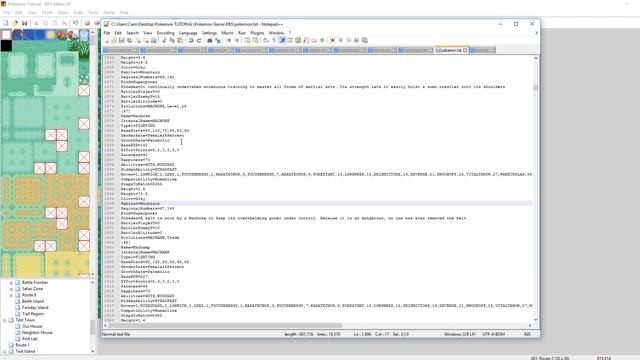Open Notepad++ File menu
This screenshot has height=360, width=640.
(107, 33)
